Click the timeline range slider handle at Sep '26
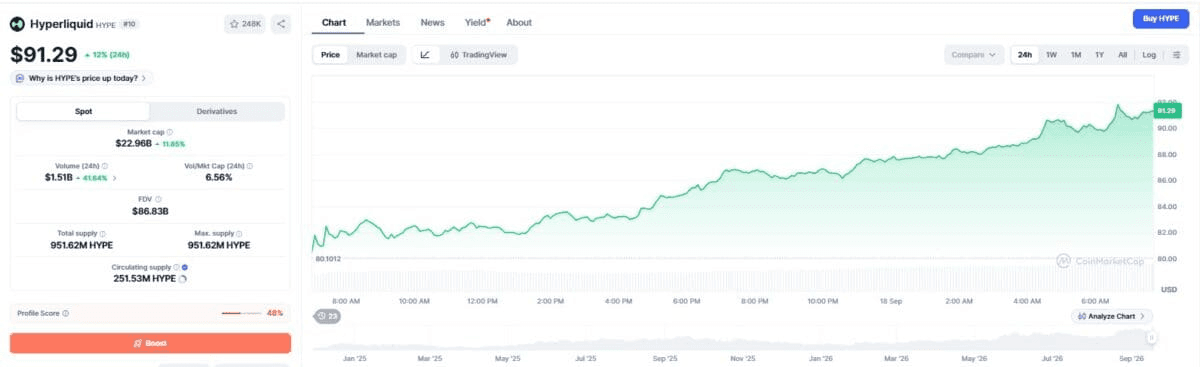Viewport: 1200px width, 367px height. [1152, 339]
